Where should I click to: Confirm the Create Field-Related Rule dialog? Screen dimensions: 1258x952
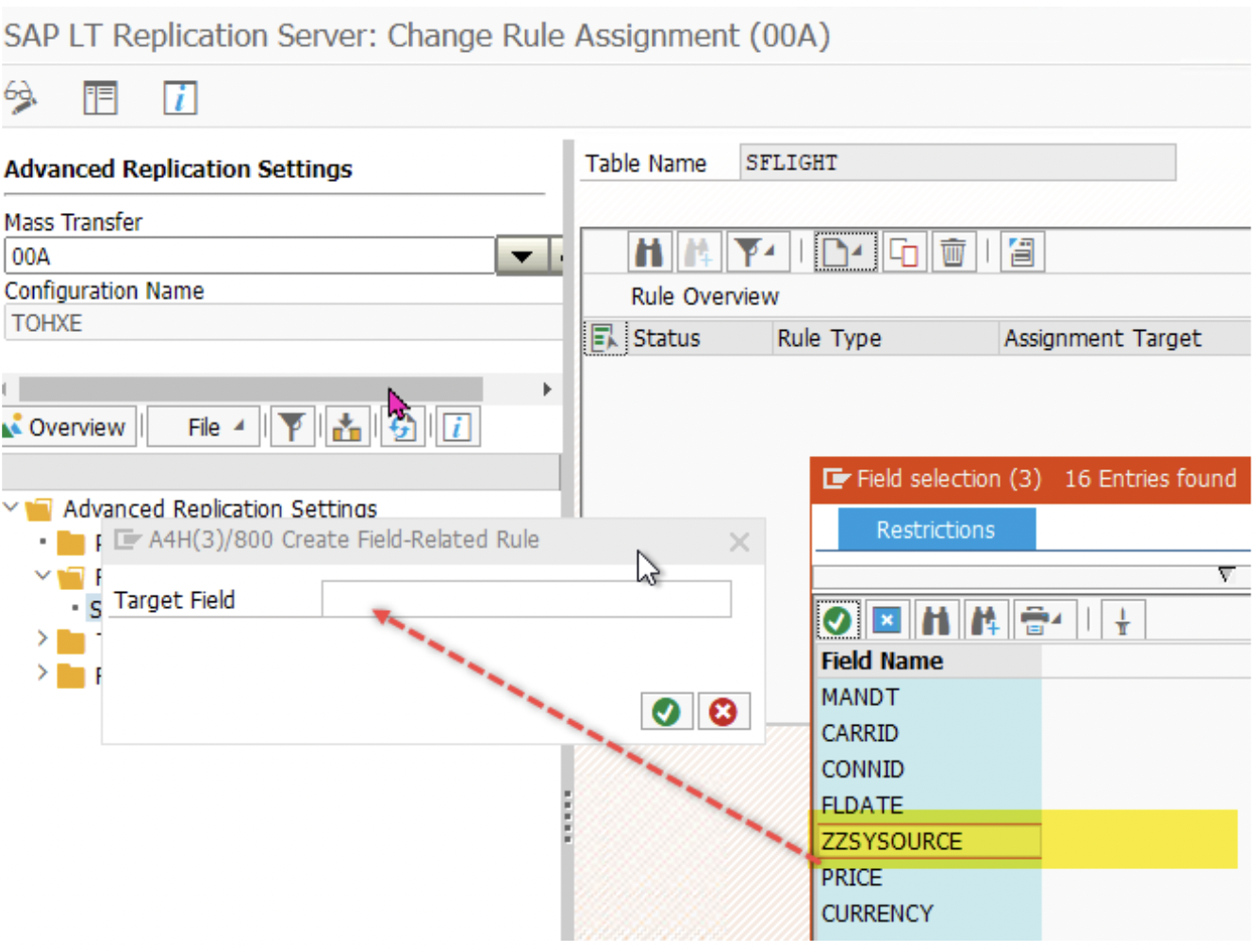point(667,712)
